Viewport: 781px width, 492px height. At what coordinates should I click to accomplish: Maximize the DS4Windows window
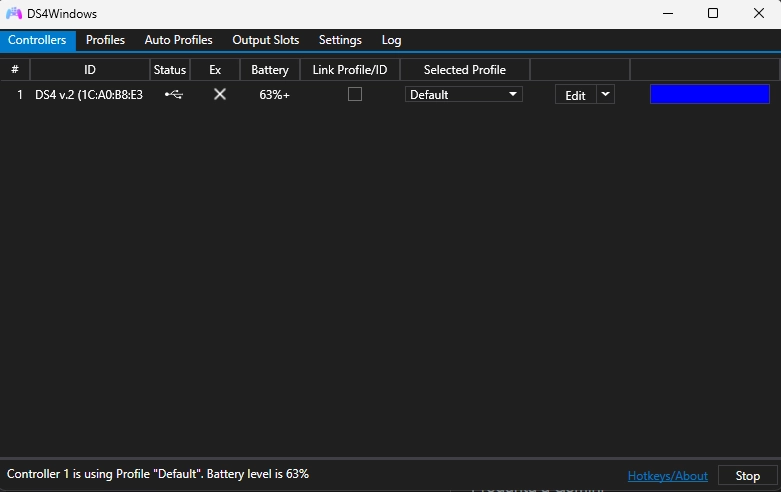pos(713,13)
